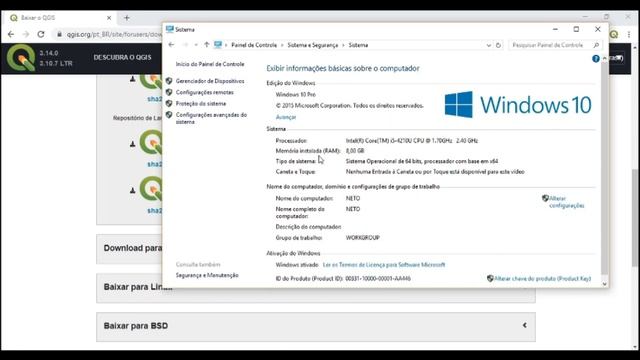Click Sistema e Segurança in the breadcrumb

[x=313, y=45]
